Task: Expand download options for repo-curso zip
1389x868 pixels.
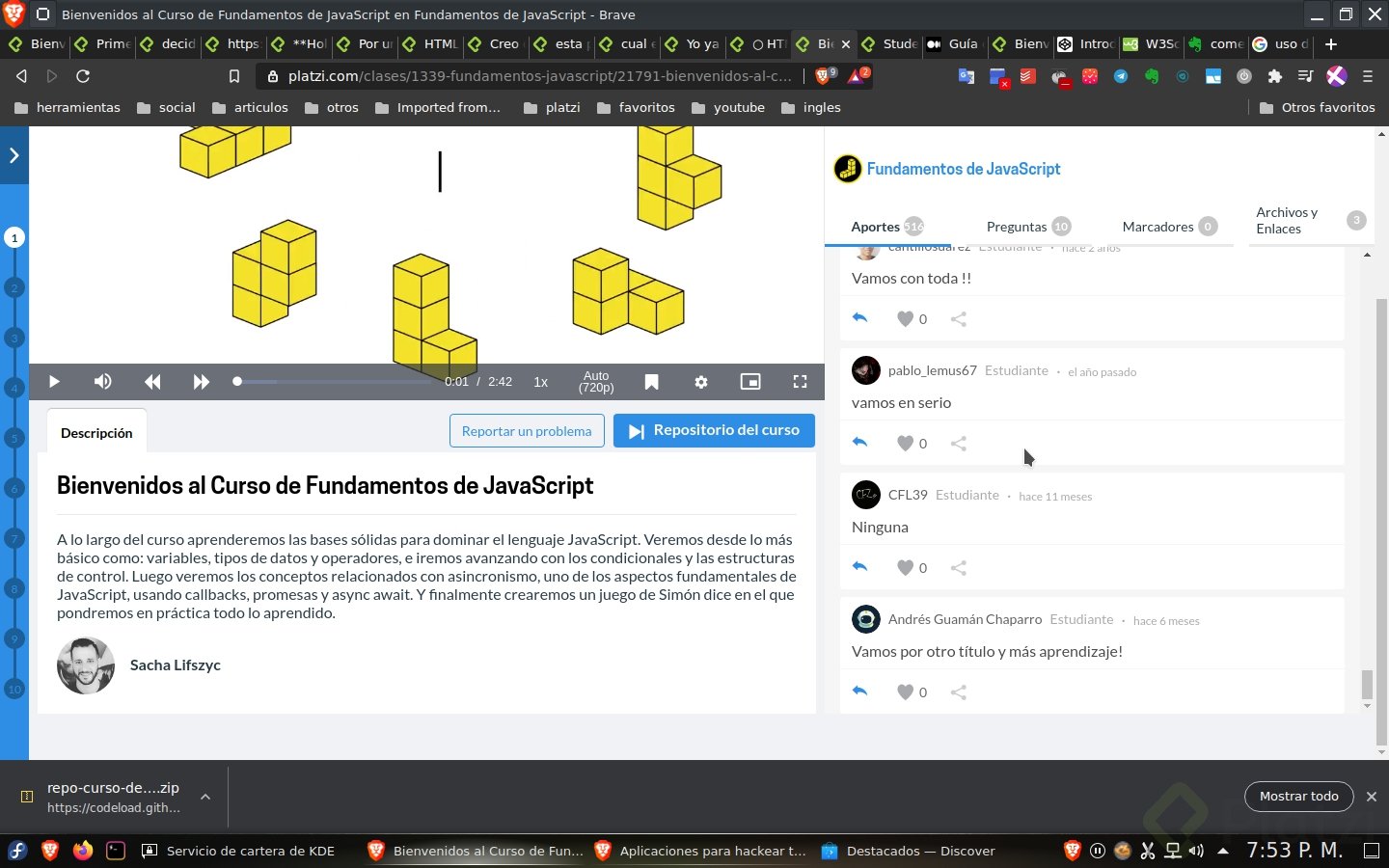Action: [x=205, y=797]
